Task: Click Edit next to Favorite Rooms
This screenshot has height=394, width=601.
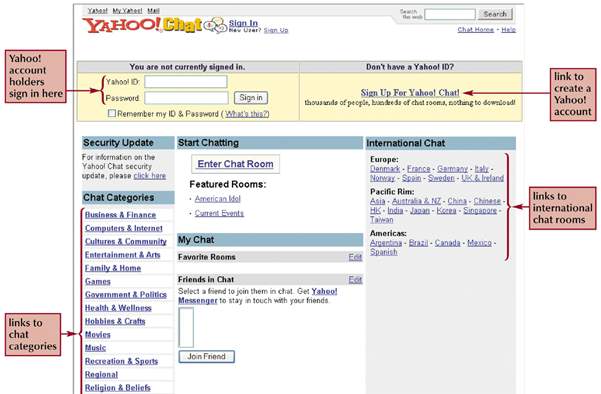Action: tap(355, 257)
